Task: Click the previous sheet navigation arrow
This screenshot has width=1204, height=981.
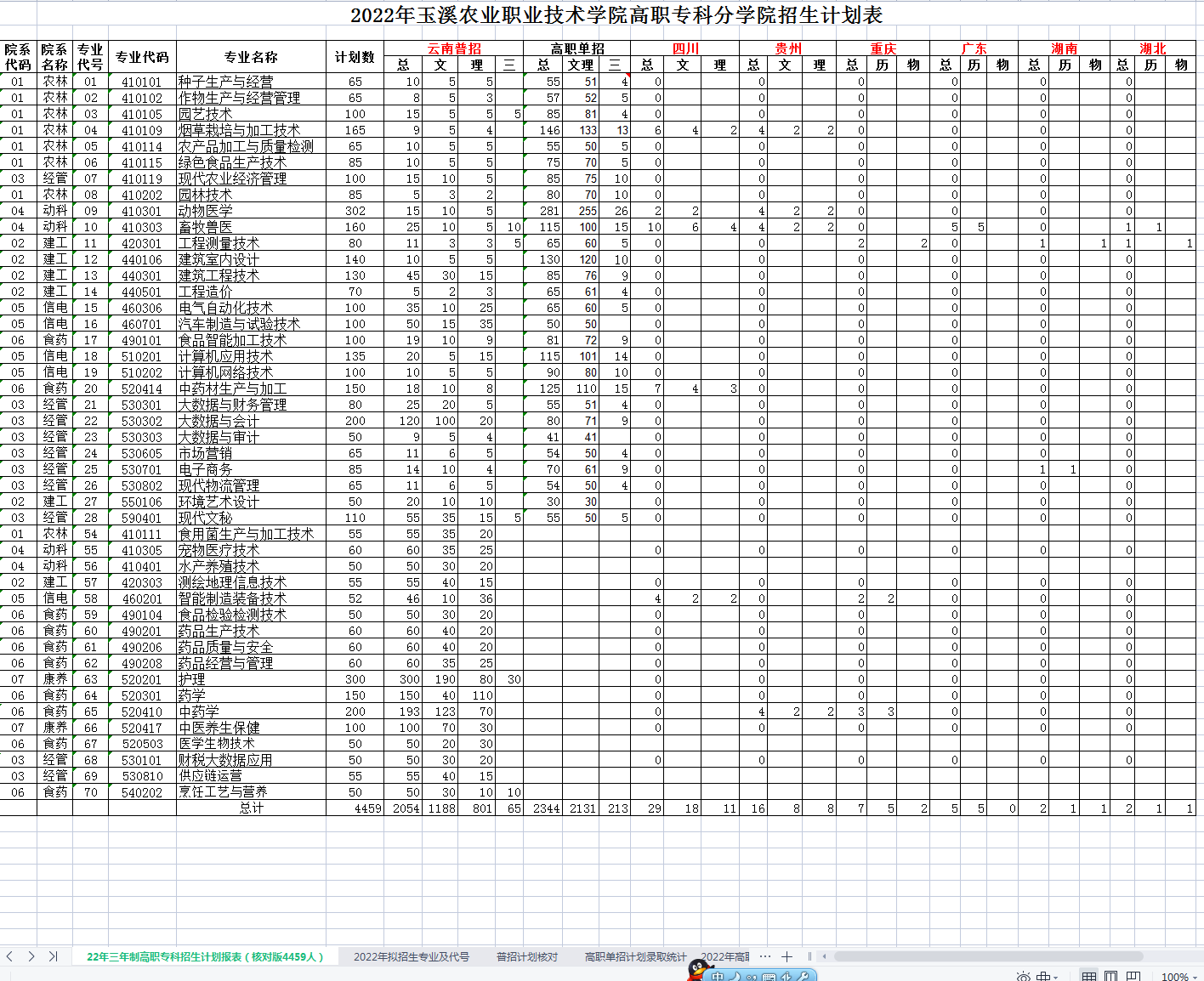Action: 9,956
